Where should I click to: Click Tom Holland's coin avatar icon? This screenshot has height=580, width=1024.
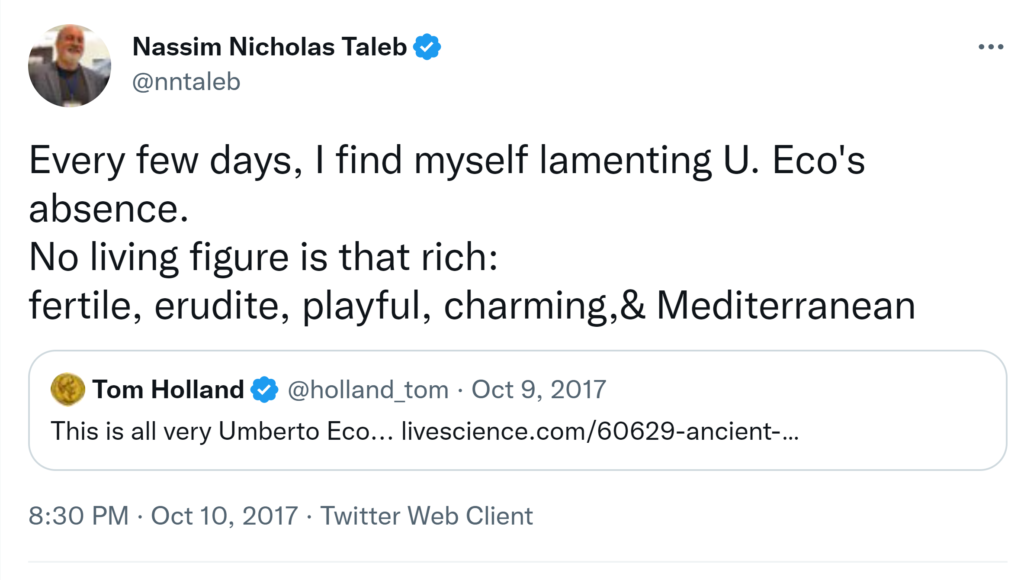(68, 389)
